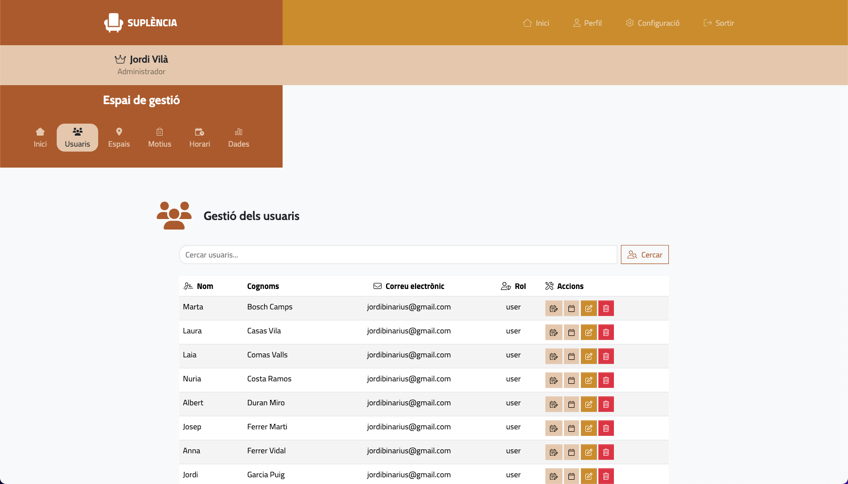The width and height of the screenshot is (848, 484).
Task: Open the Motius tab
Action: (x=159, y=138)
